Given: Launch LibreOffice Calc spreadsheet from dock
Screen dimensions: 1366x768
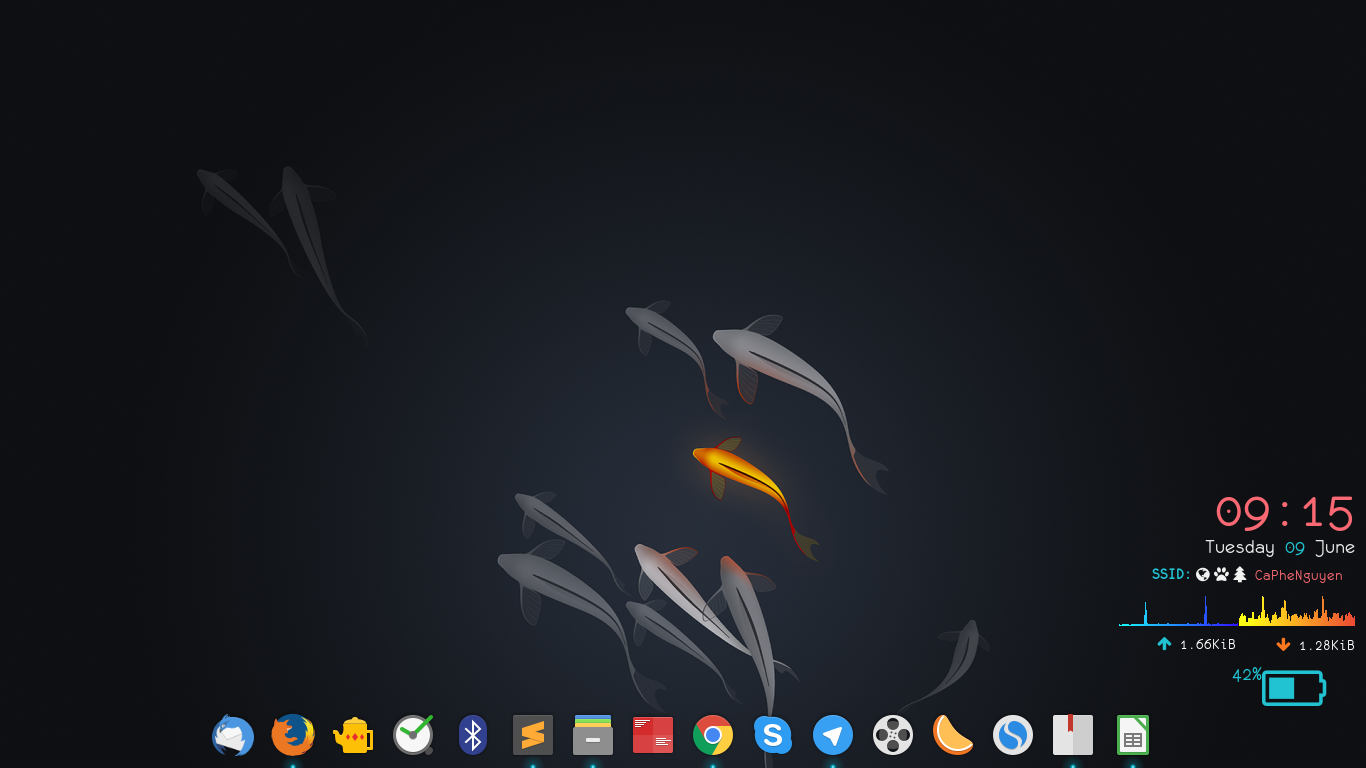Looking at the screenshot, I should [x=1133, y=735].
